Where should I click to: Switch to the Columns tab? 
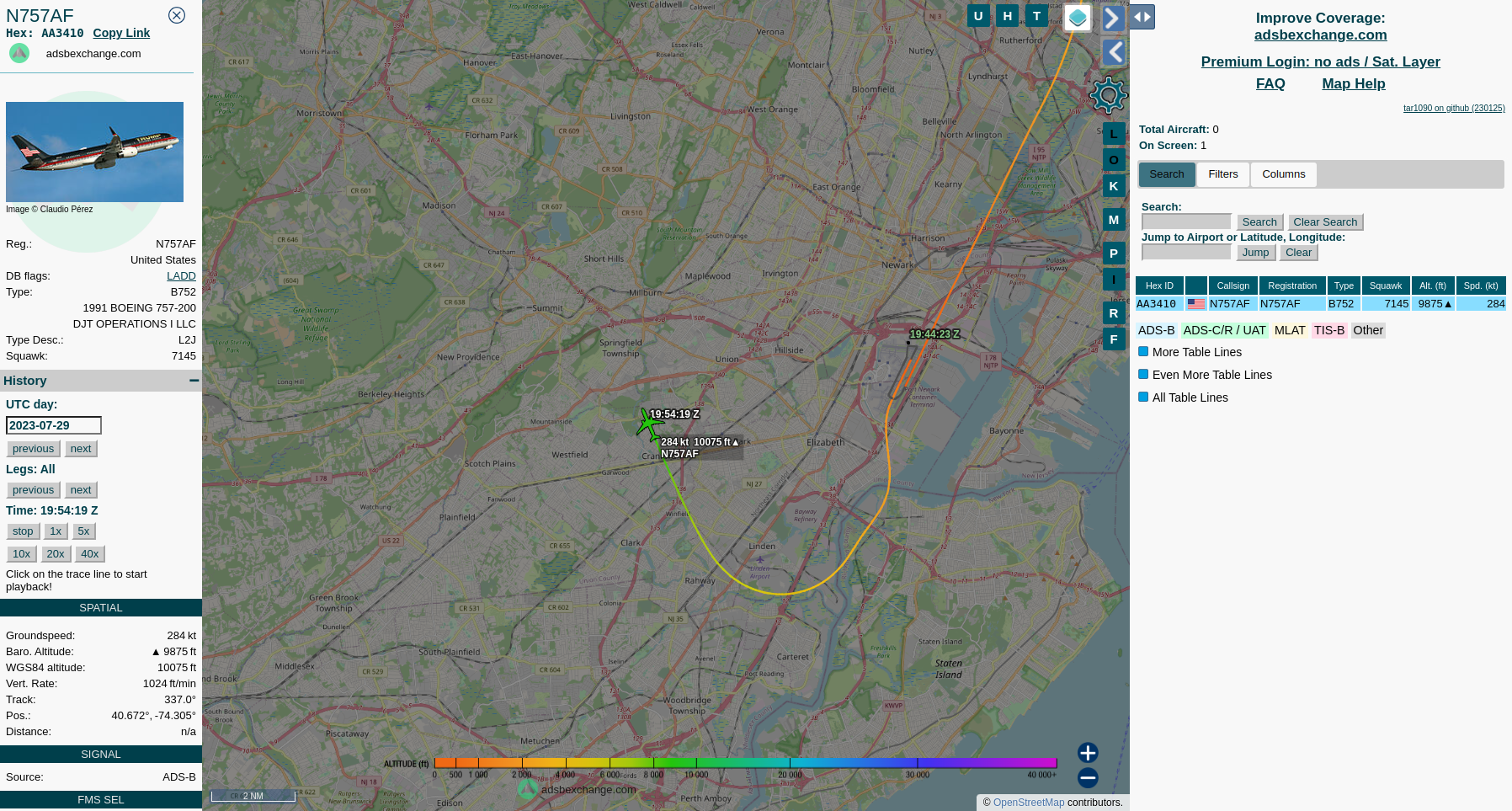click(x=1284, y=174)
